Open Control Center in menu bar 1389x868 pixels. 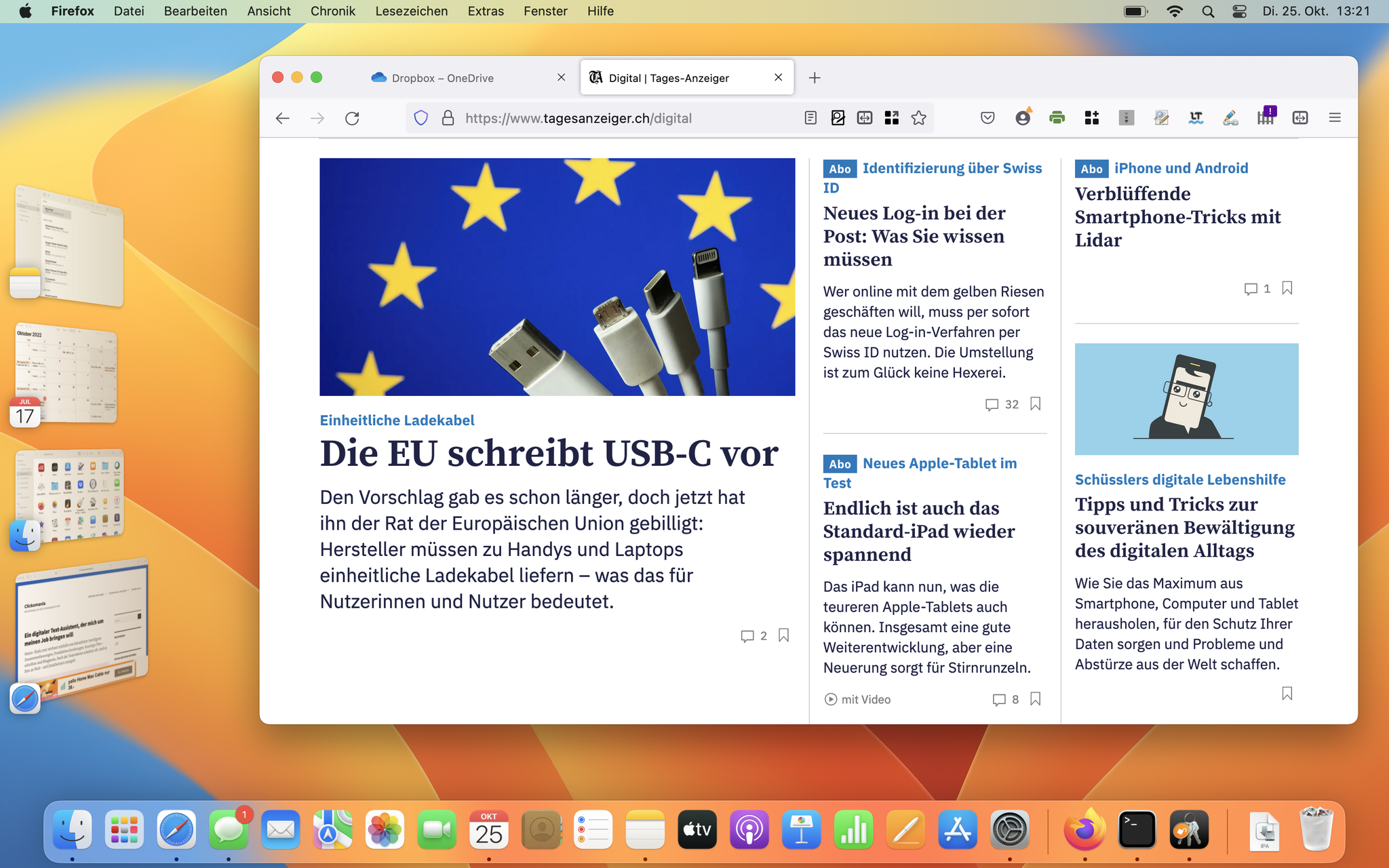pyautogui.click(x=1239, y=12)
